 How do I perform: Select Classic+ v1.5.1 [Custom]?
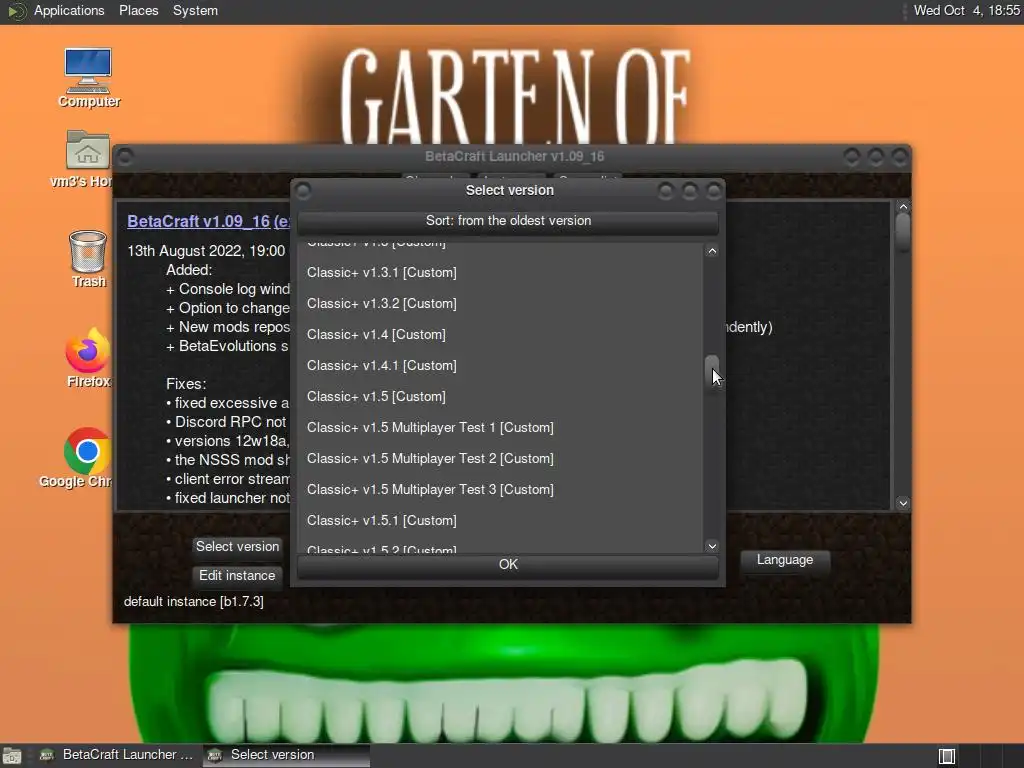502,520
